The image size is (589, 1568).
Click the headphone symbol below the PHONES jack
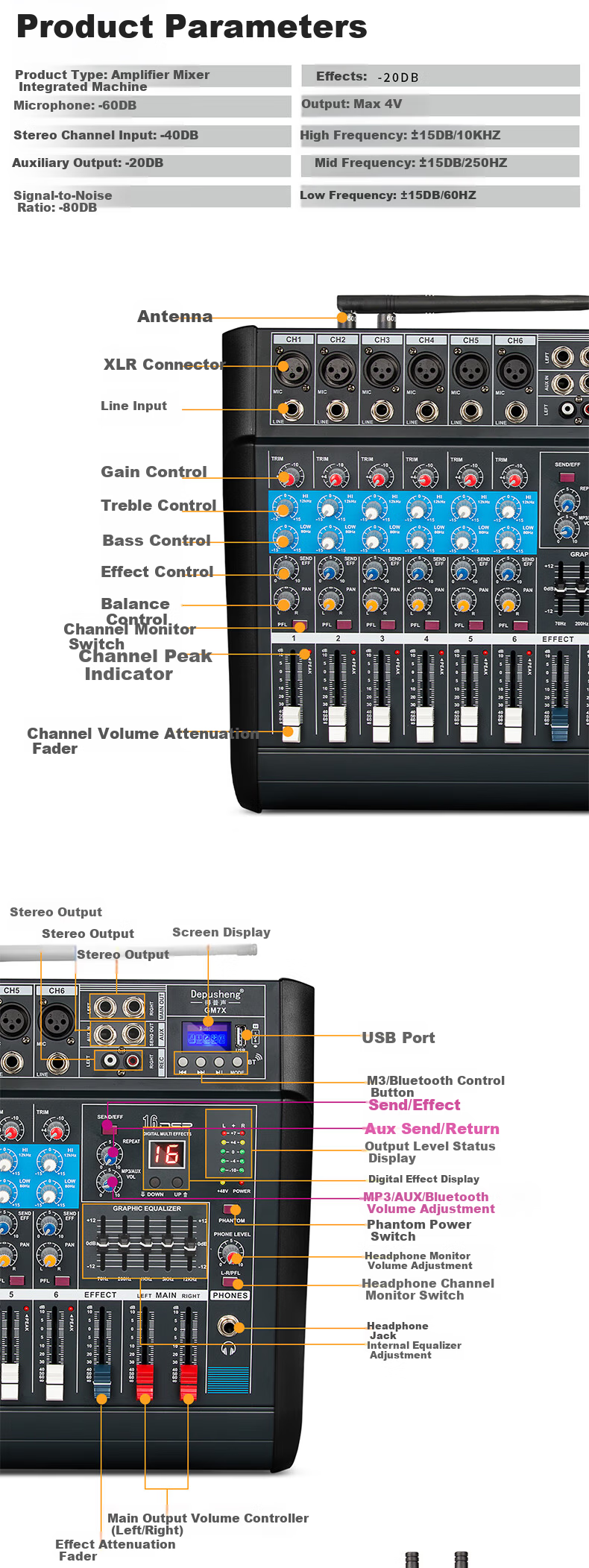pos(229,1349)
